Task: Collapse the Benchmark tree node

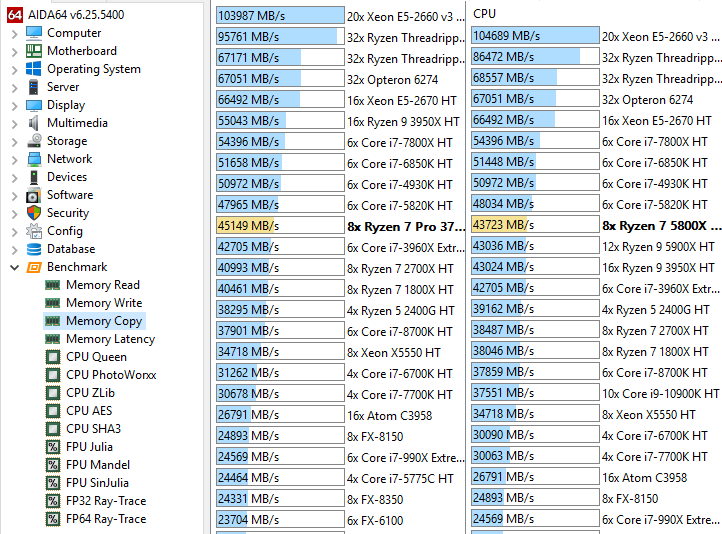Action: tap(14, 267)
